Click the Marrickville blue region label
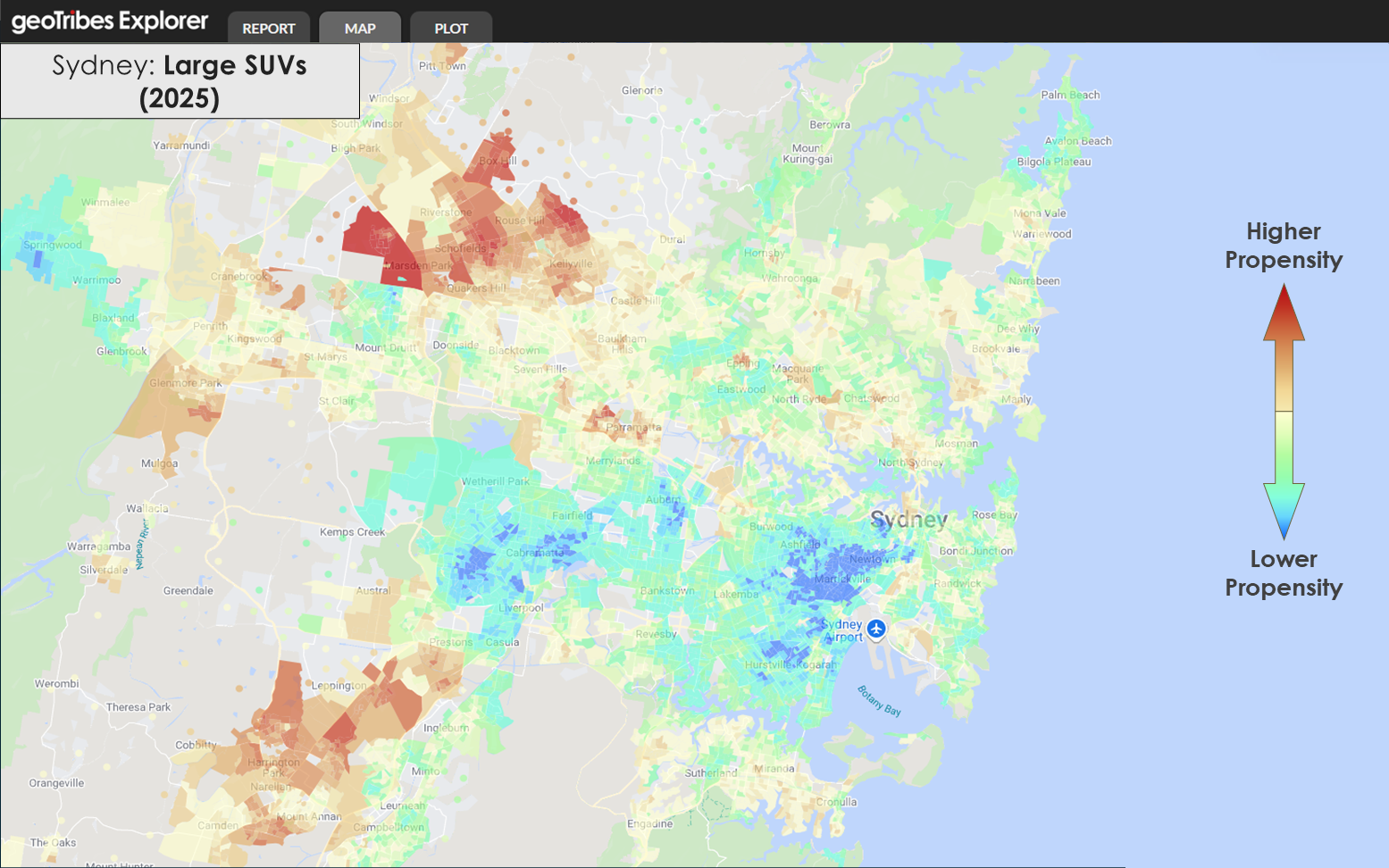Screen dimensions: 1389x868 pyautogui.click(x=841, y=579)
